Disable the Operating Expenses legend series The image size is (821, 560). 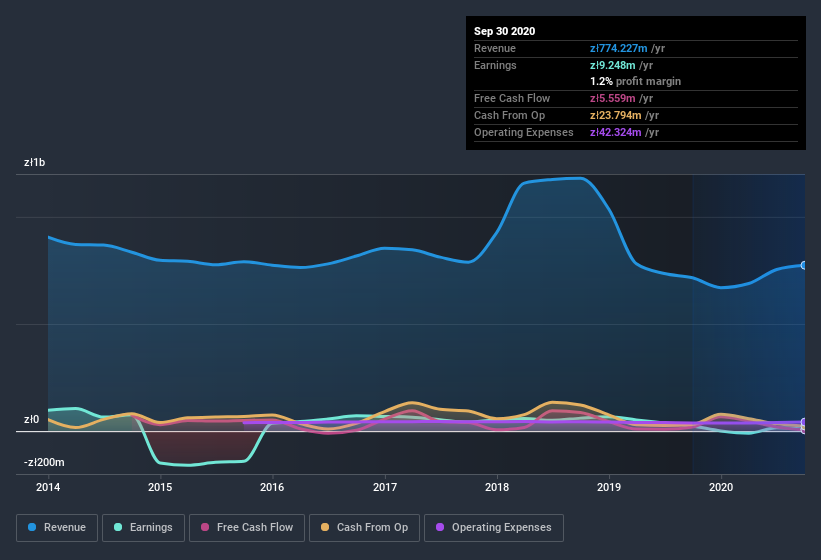[493, 527]
